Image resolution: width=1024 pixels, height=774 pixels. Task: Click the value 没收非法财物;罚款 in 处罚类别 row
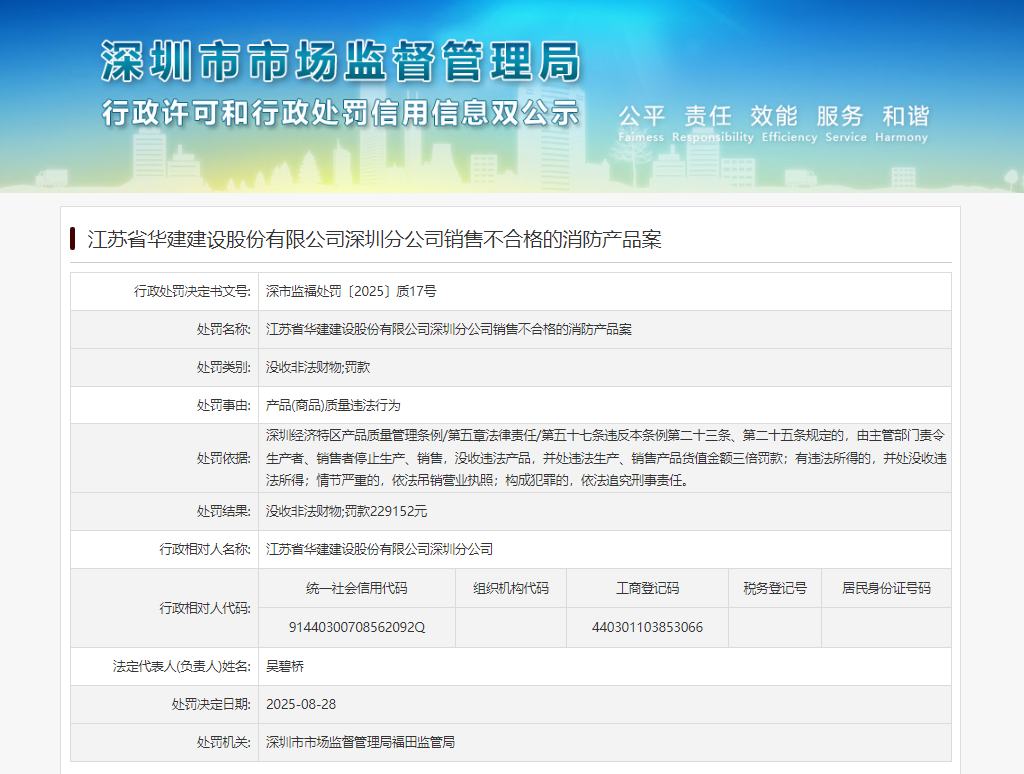point(318,367)
